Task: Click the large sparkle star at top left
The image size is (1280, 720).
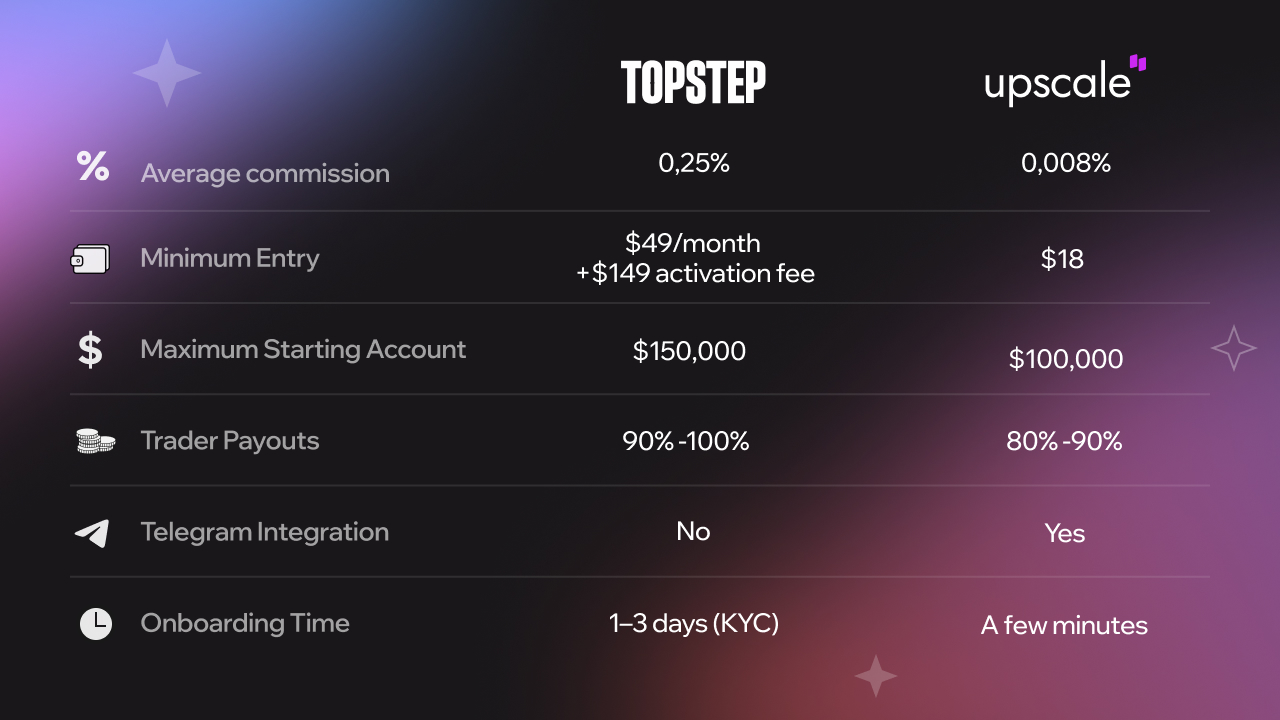Action: pos(167,73)
